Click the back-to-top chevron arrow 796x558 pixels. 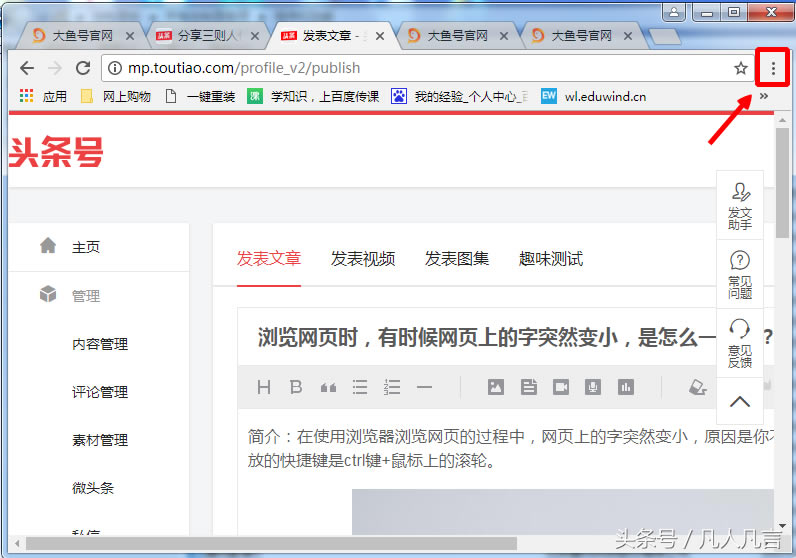coord(740,402)
